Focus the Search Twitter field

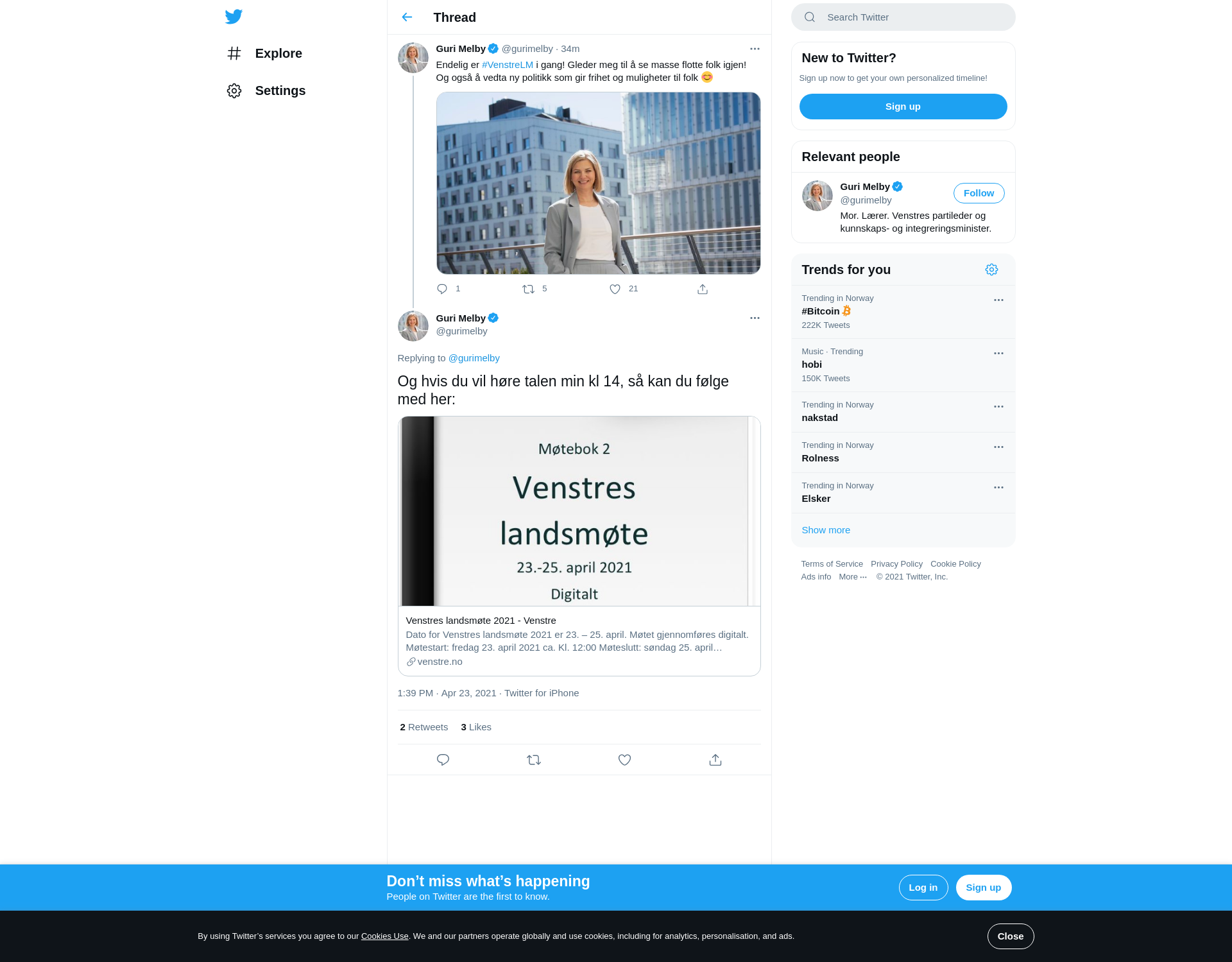903,17
